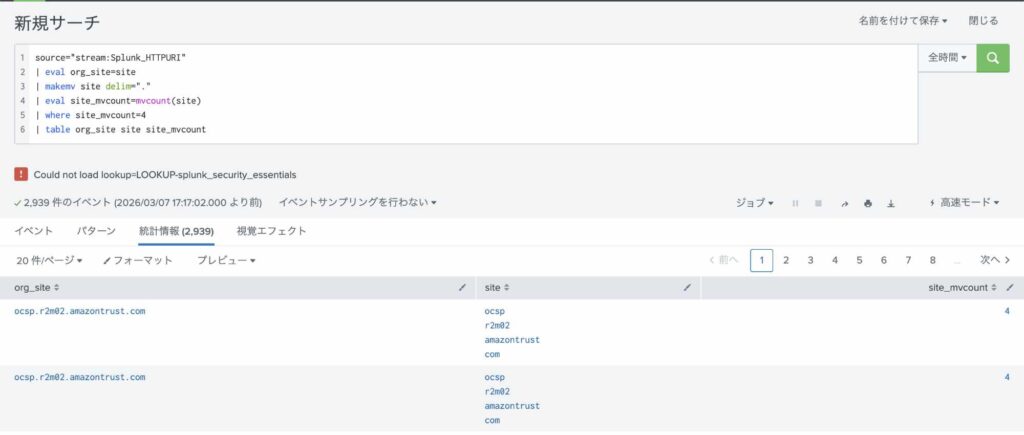Image resolution: width=1024 pixels, height=435 pixels.
Task: Open the 高速モード search mode dropdown
Action: point(964,203)
